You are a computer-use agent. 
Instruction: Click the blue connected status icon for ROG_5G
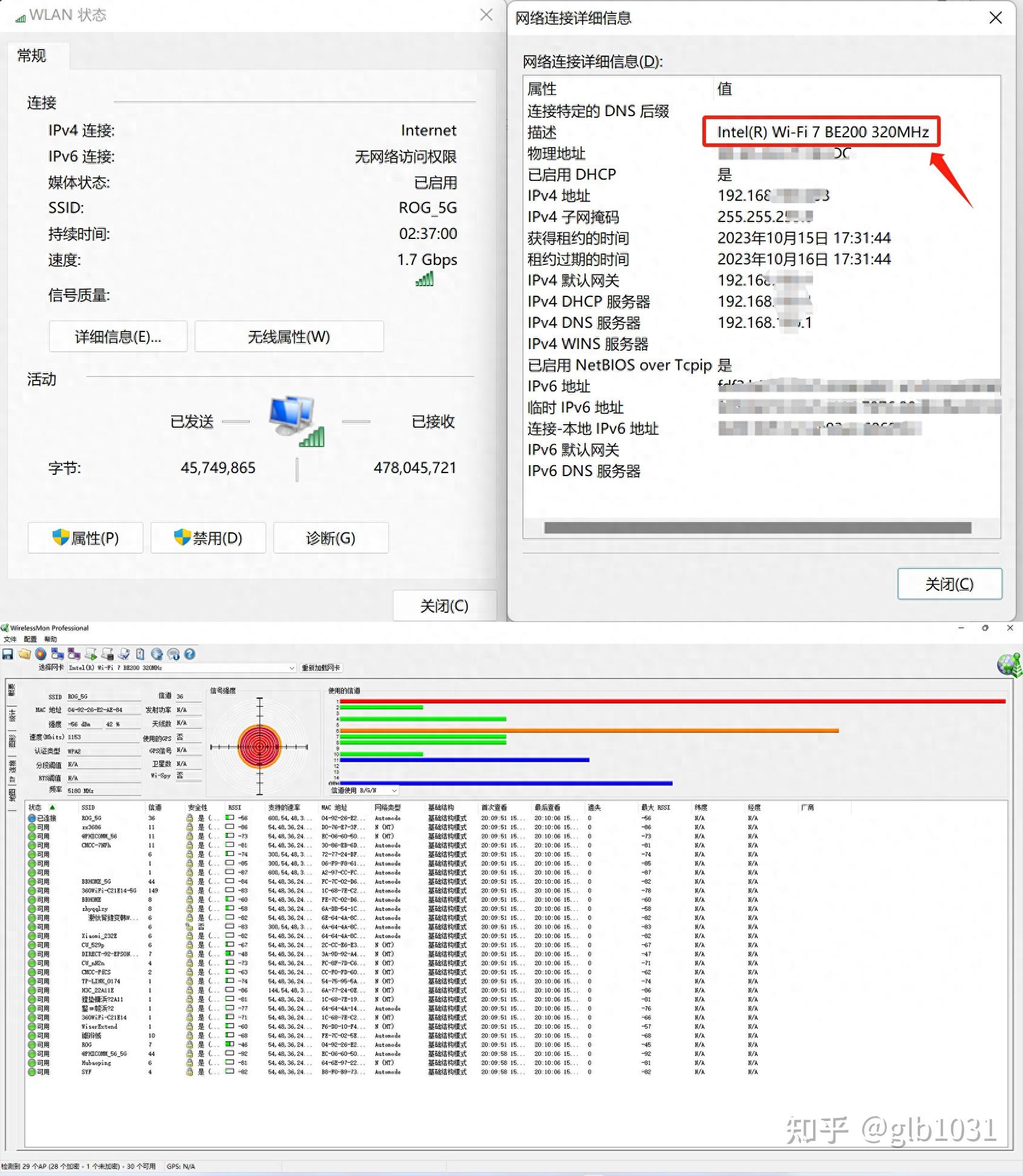[31, 818]
